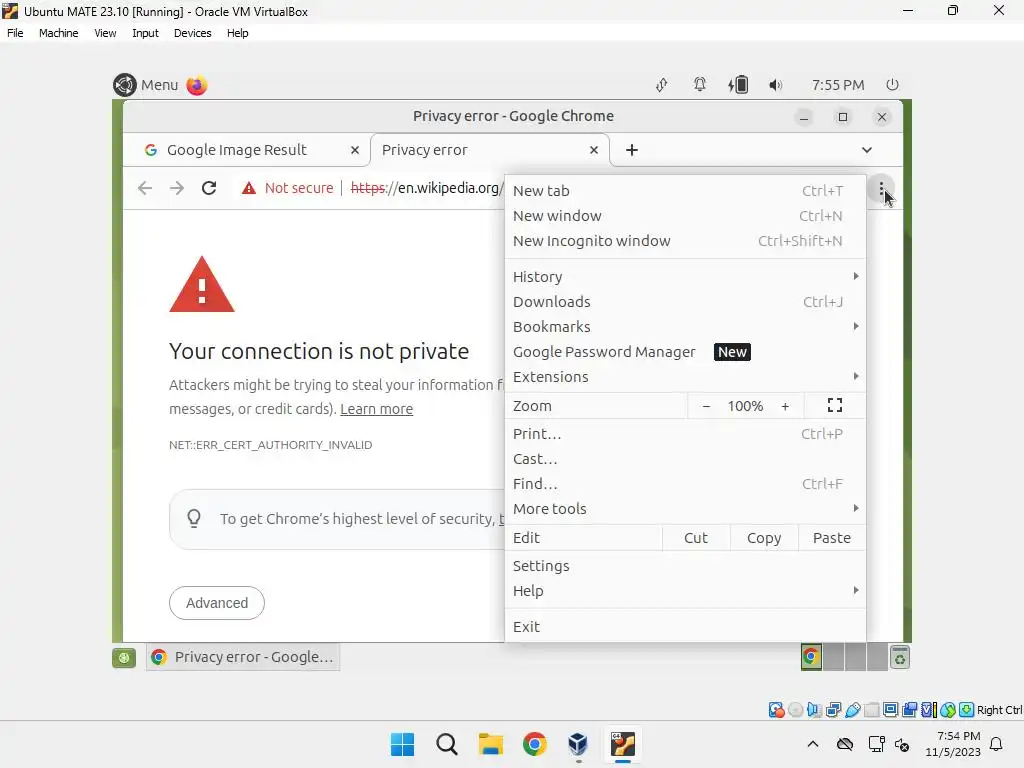Open the Learn more link
The image size is (1024, 768).
point(377,409)
